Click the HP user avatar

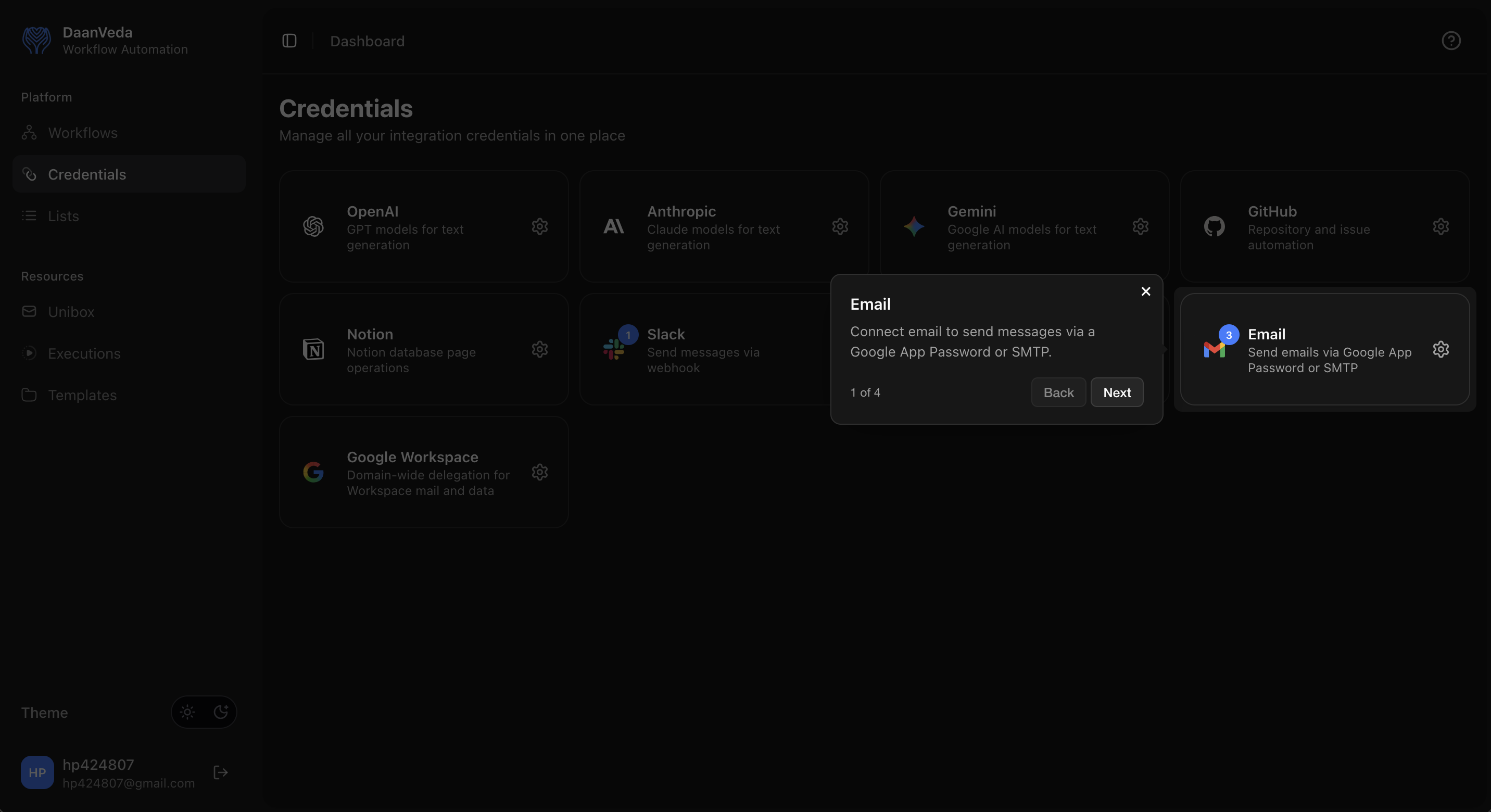(x=37, y=772)
